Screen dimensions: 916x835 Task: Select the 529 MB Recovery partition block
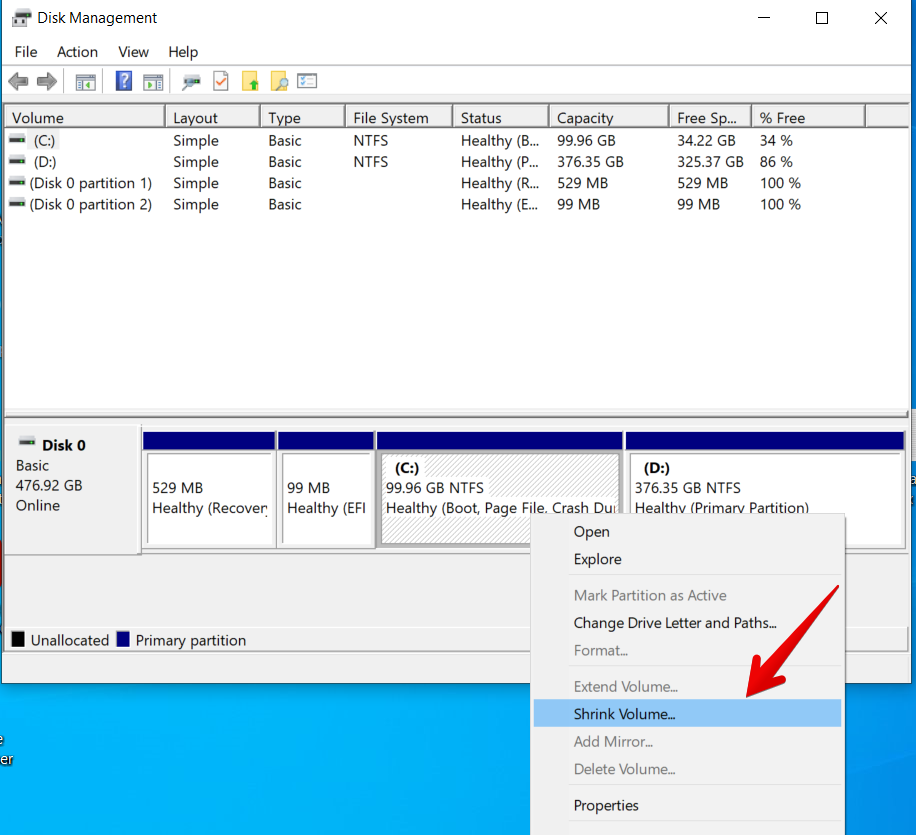[x=209, y=498]
